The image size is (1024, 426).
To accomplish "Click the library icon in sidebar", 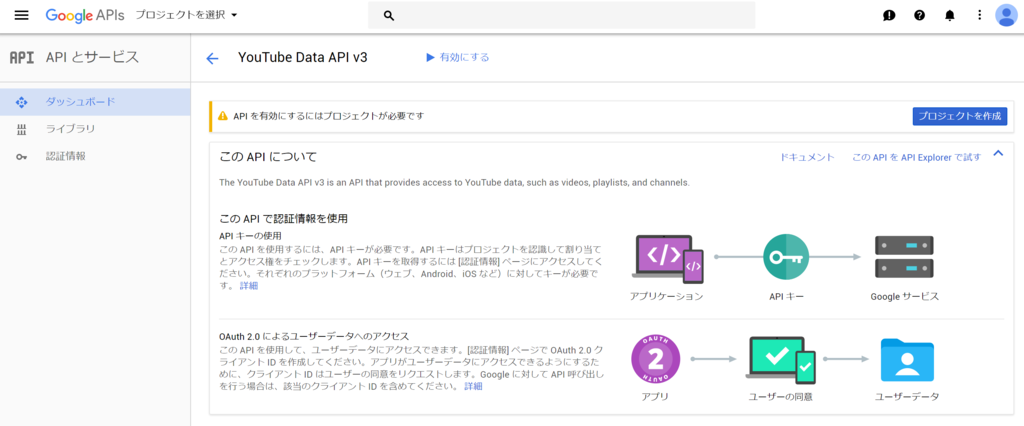I will [x=21, y=130].
